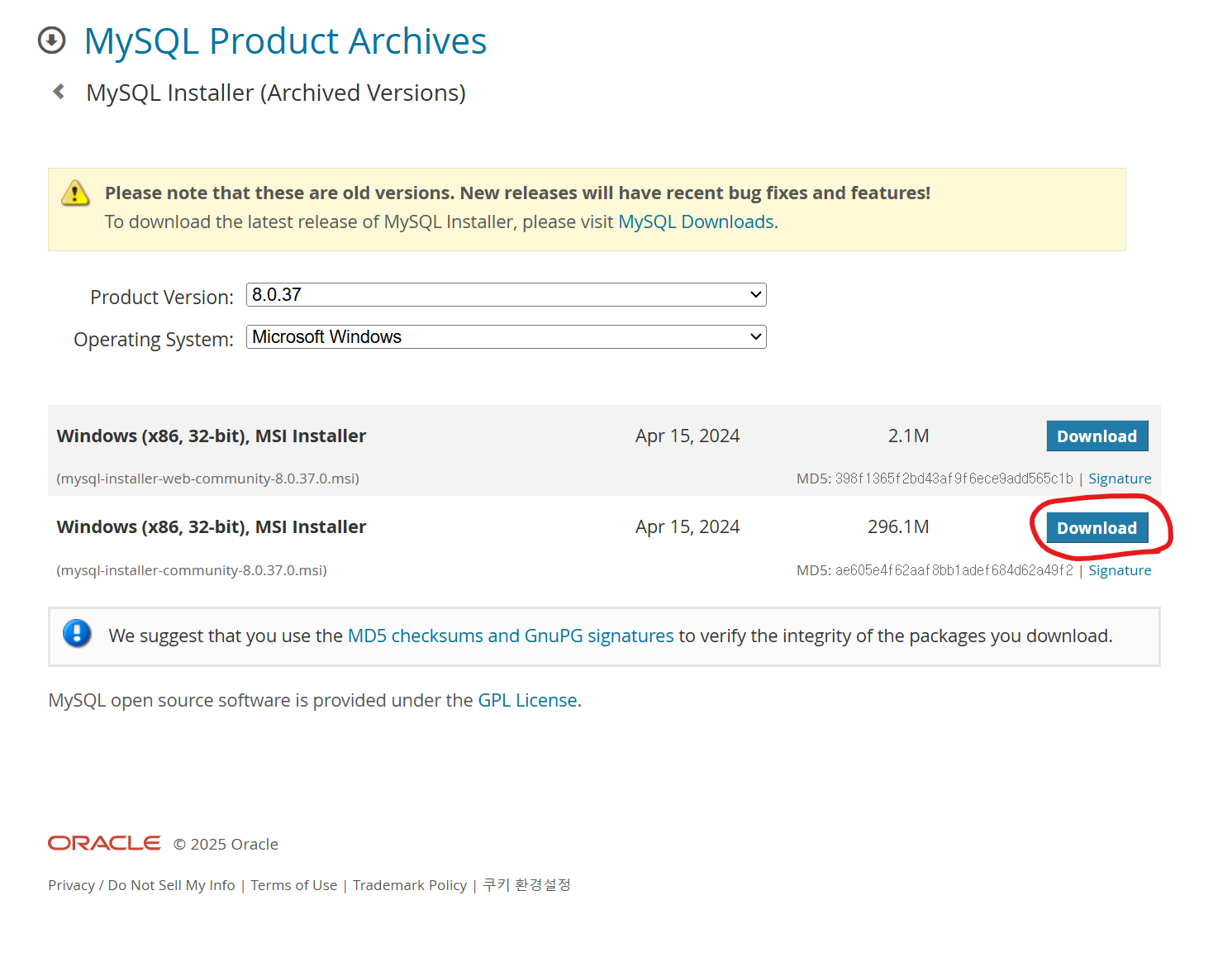Download the 296.1M community MSI installer
The width and height of the screenshot is (1232, 962).
point(1097,528)
